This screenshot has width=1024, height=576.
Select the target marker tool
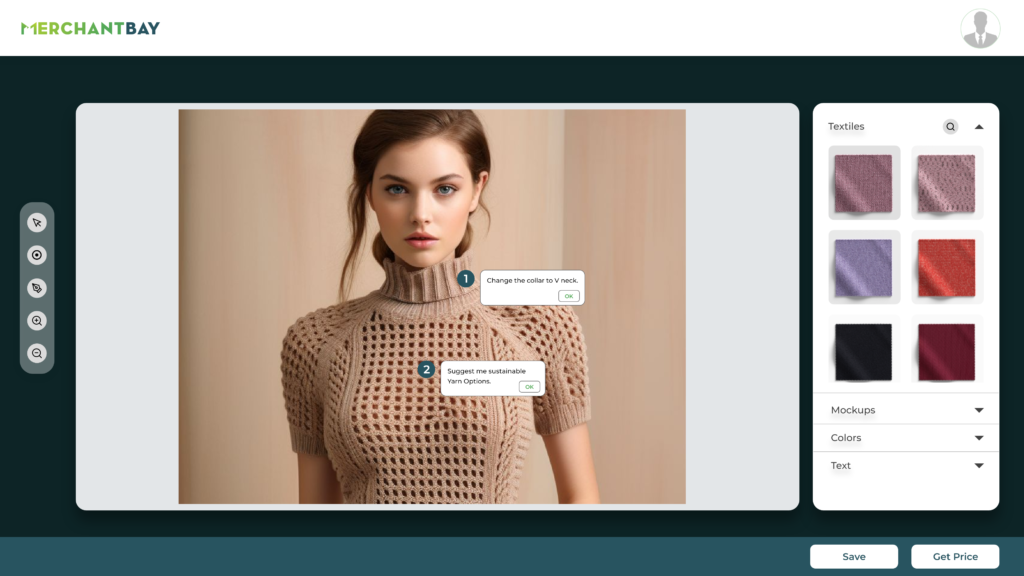click(37, 255)
